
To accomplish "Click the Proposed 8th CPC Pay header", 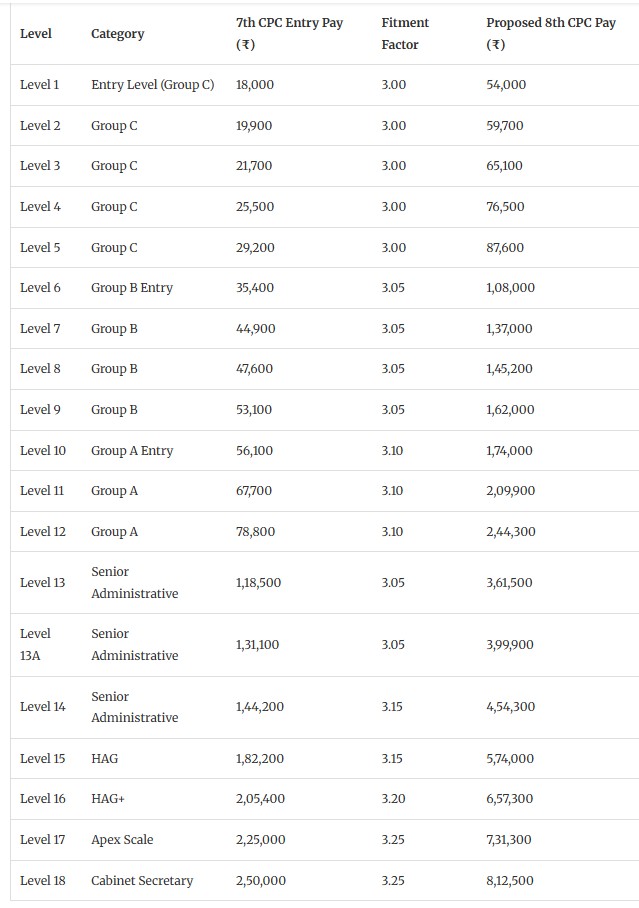I will [550, 34].
